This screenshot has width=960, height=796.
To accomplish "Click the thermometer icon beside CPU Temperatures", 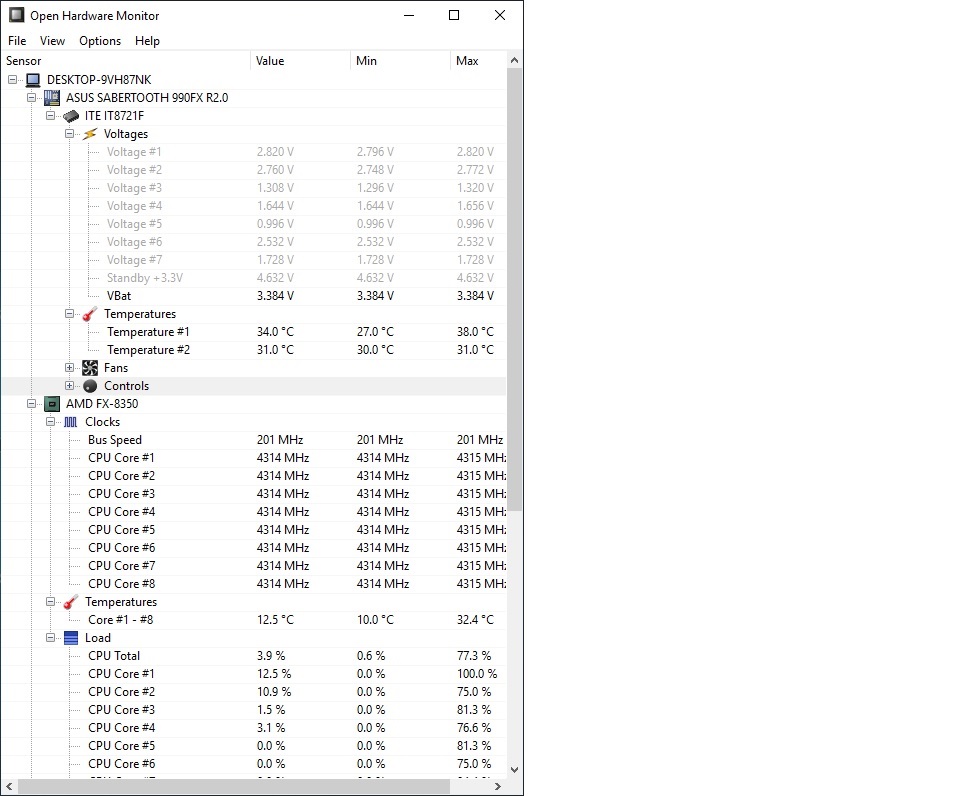I will (x=71, y=602).
